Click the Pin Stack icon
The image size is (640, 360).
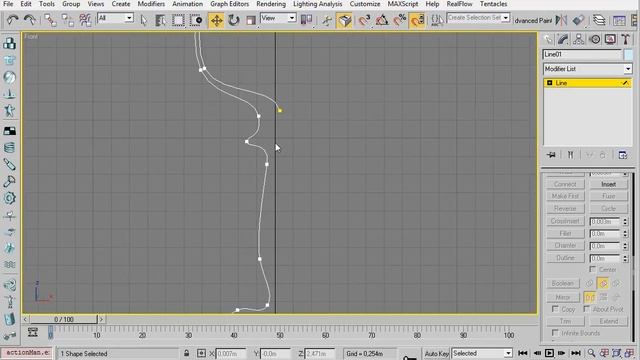(x=551, y=155)
